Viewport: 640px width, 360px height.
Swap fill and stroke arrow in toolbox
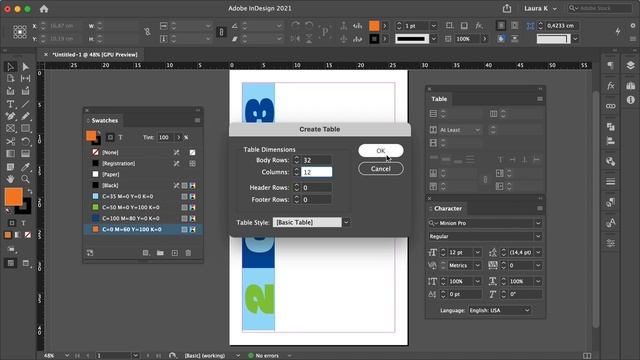(30, 191)
